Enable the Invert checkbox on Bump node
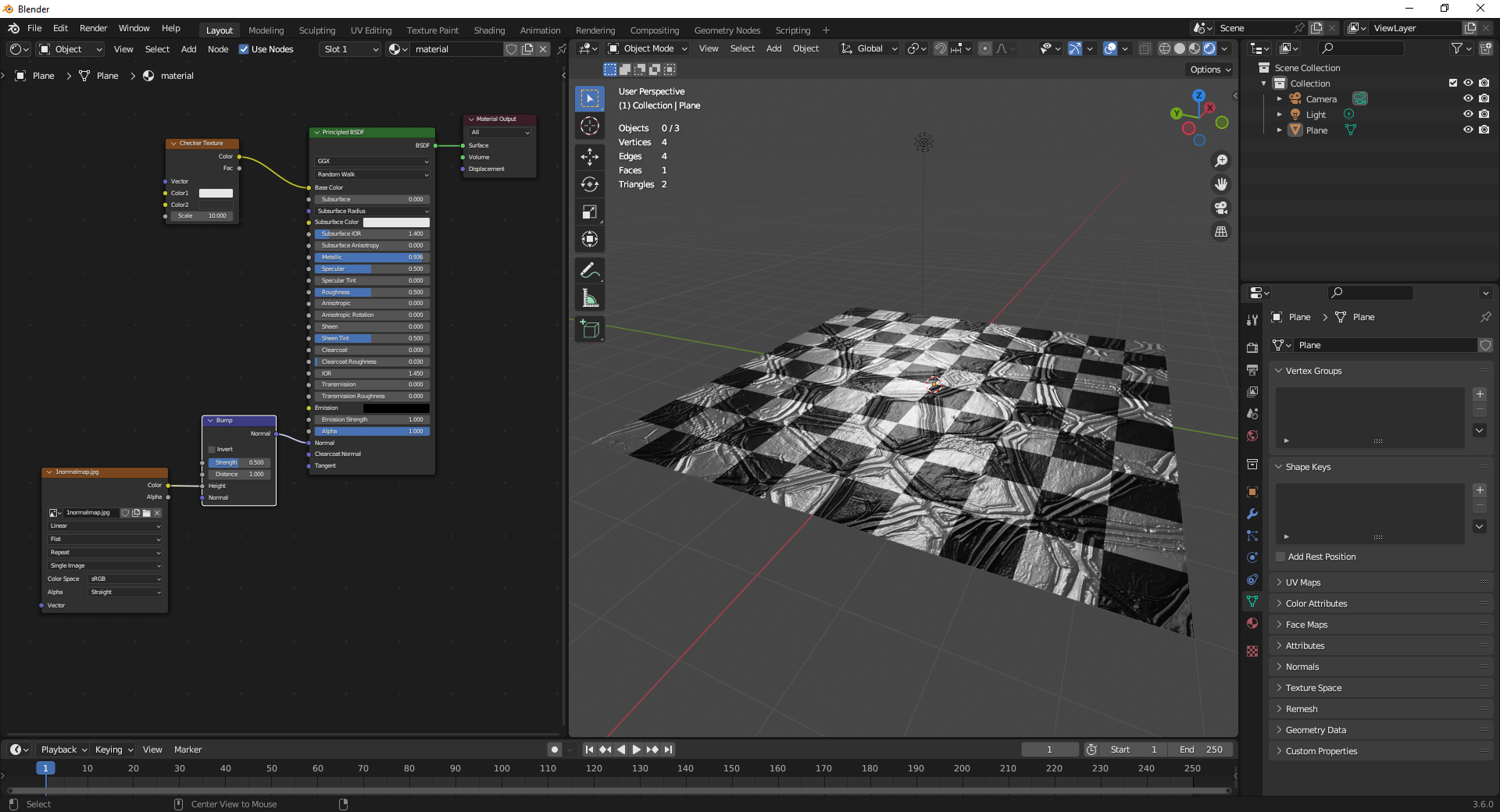The image size is (1500, 812). click(212, 450)
